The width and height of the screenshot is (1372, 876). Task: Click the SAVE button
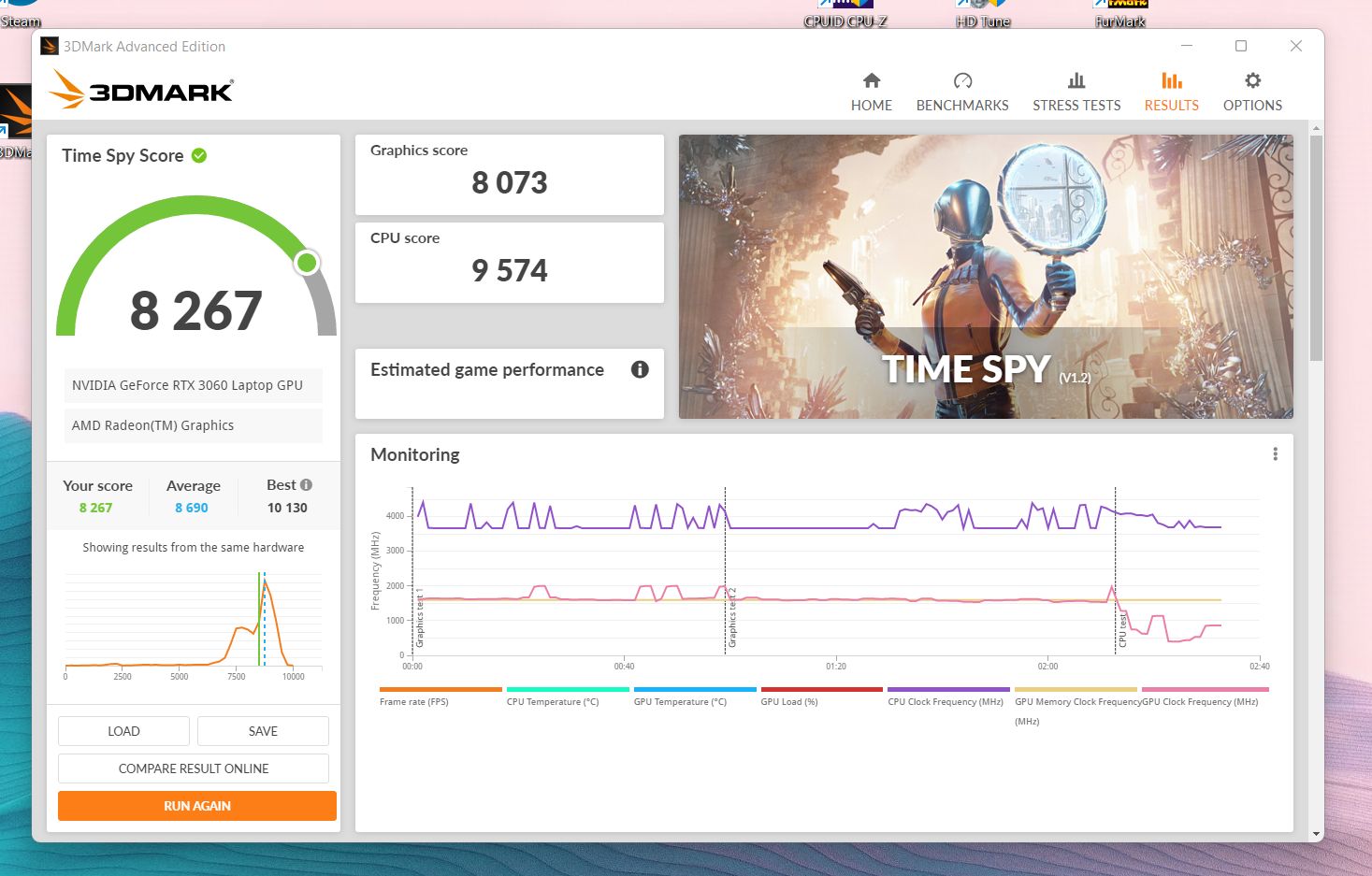tap(263, 731)
